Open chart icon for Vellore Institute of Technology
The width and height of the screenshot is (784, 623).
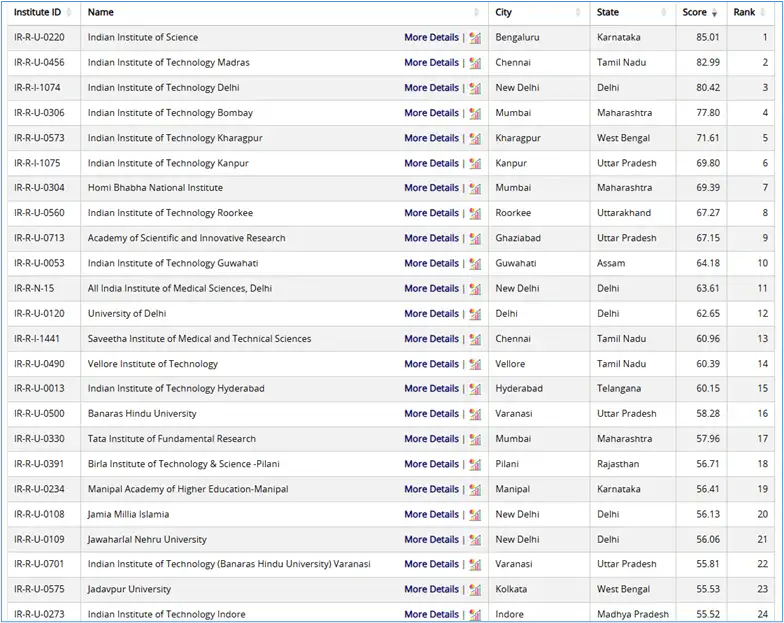coord(475,364)
